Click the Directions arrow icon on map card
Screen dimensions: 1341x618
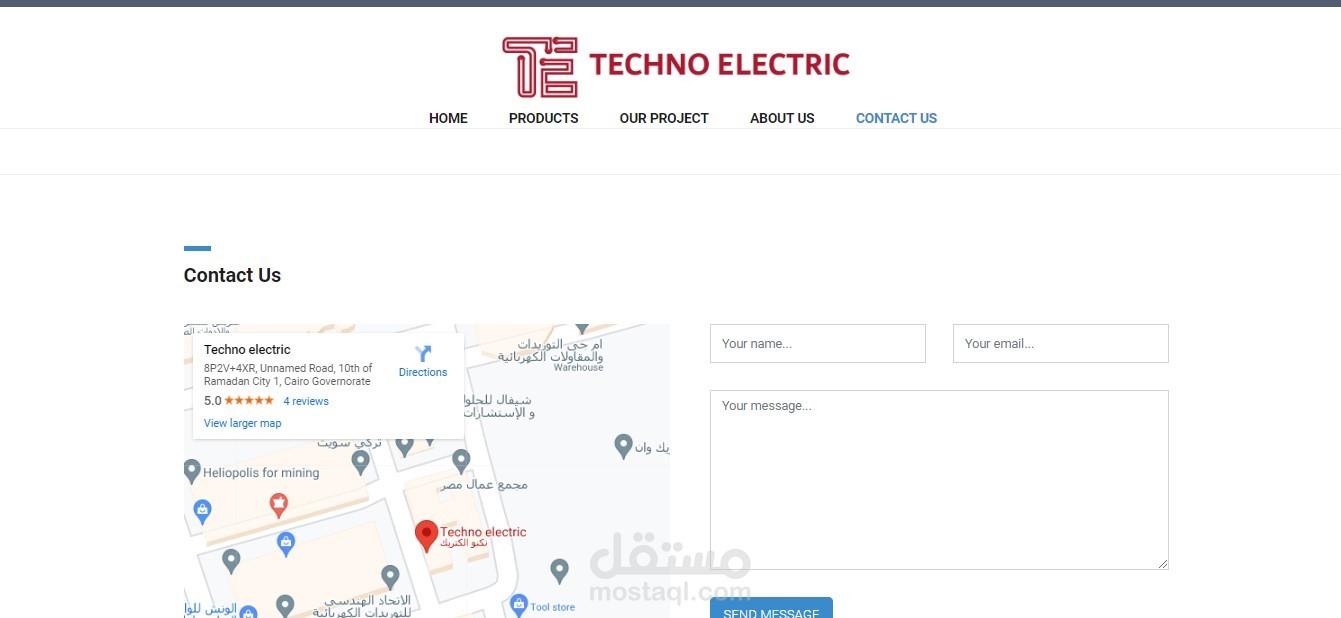[x=423, y=353]
